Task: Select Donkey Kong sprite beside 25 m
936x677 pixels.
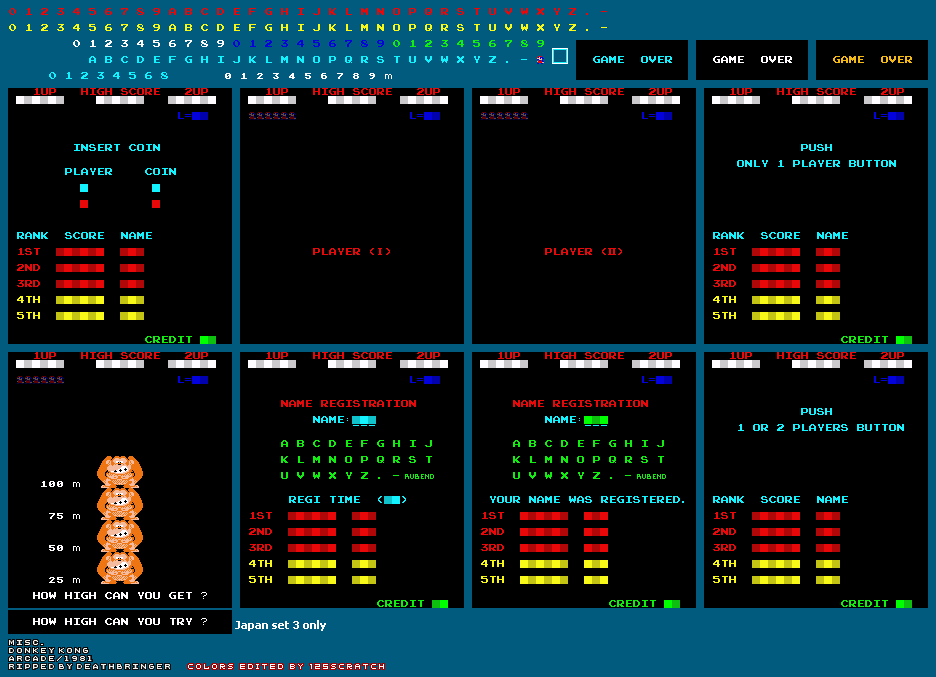Action: coord(120,568)
